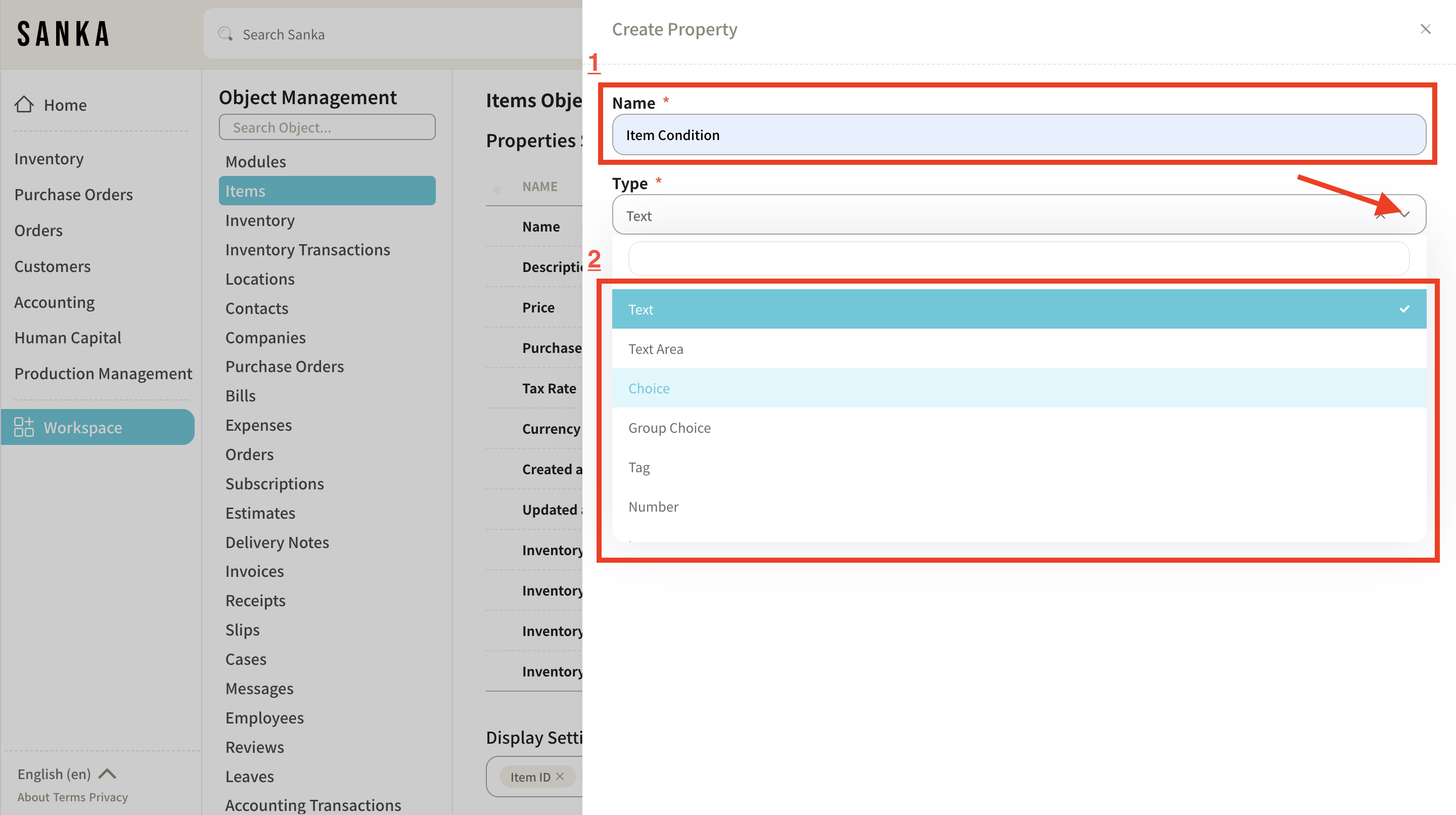Pick the Group Choice option
Viewport: 1456px width, 815px height.
(x=669, y=428)
